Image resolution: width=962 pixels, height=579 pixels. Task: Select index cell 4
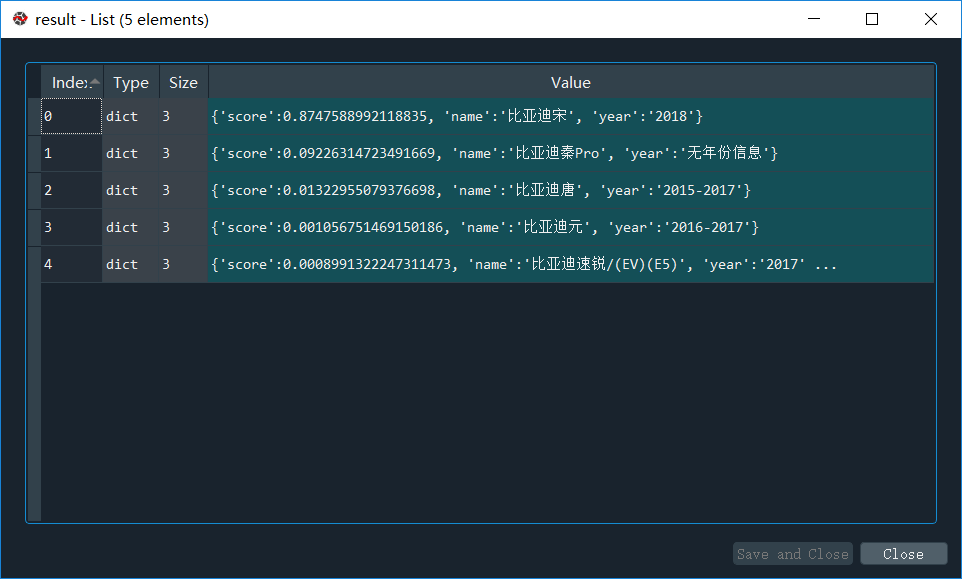click(71, 264)
